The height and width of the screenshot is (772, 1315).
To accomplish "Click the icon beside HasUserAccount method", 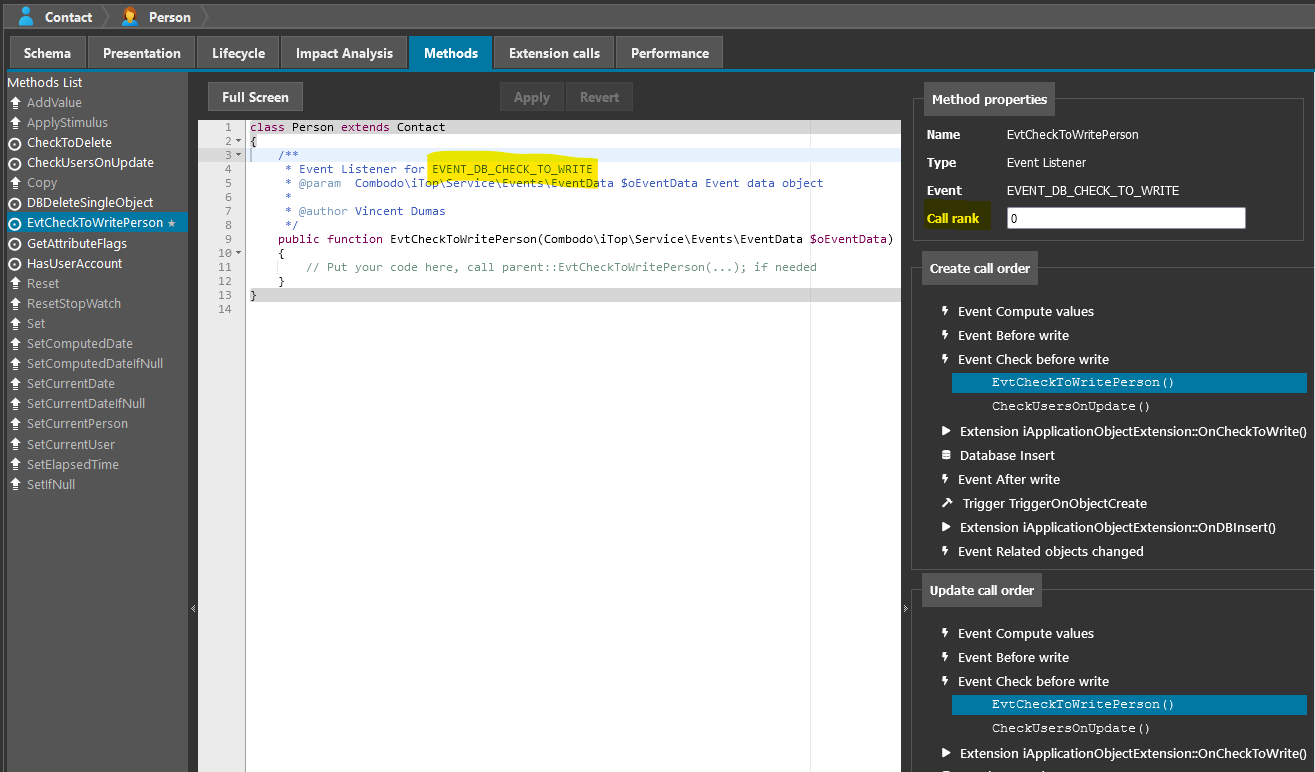I will (15, 264).
